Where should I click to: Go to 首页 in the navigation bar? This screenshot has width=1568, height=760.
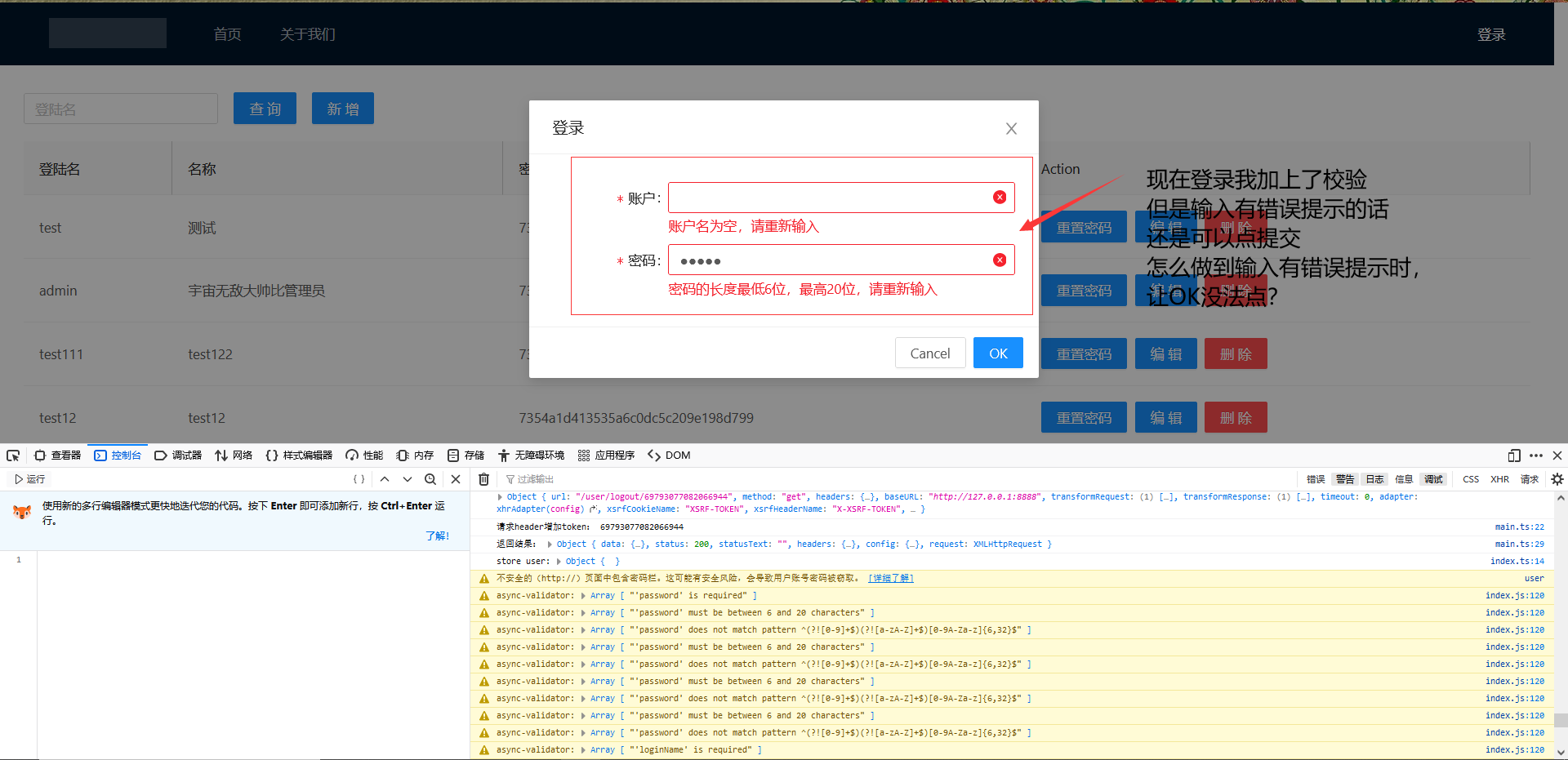click(227, 34)
